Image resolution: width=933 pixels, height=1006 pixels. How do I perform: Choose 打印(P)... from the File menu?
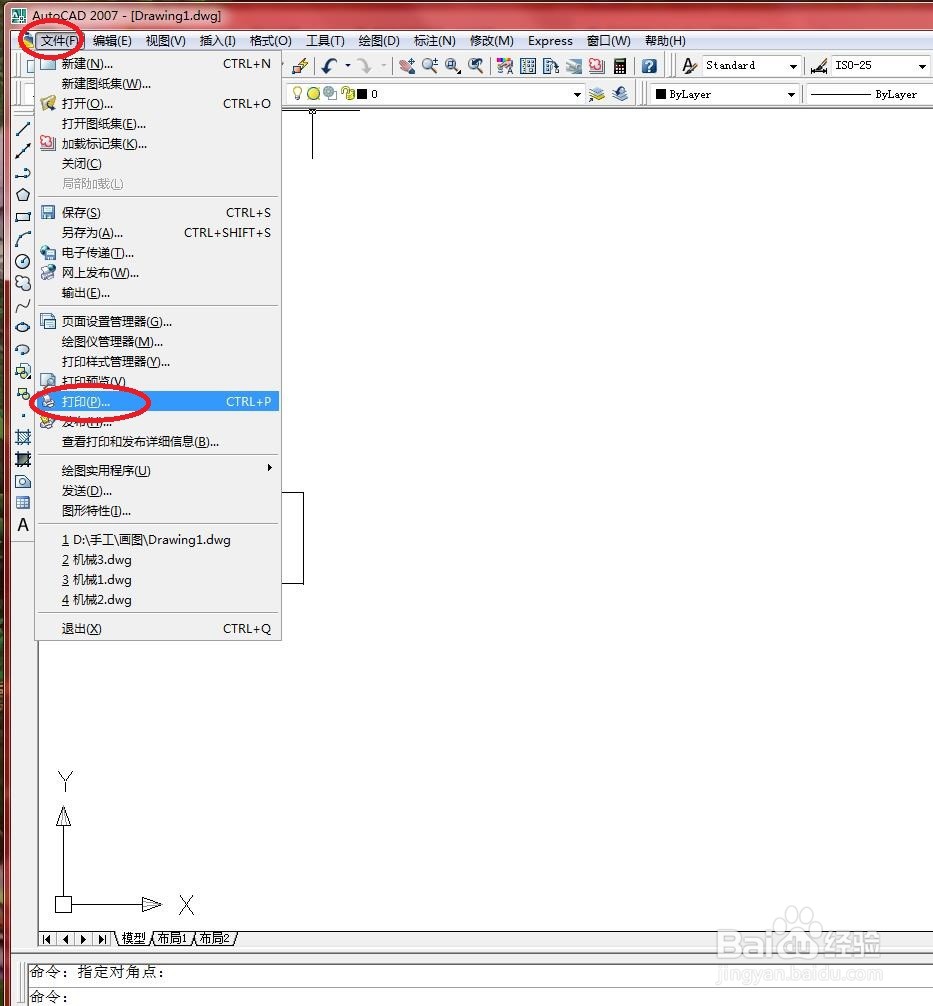click(158, 402)
